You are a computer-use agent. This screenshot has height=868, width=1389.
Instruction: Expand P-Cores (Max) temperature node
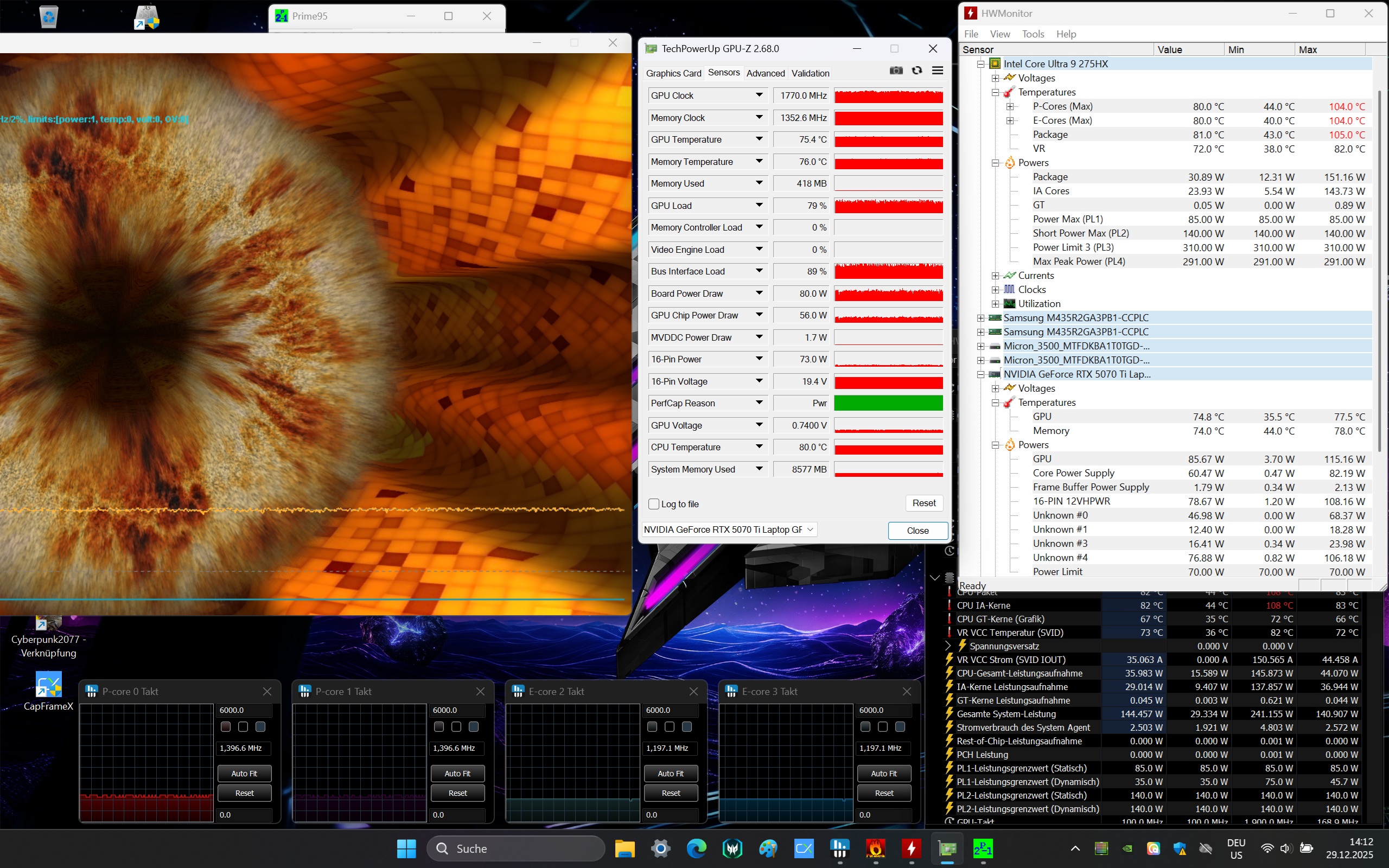tap(1010, 106)
